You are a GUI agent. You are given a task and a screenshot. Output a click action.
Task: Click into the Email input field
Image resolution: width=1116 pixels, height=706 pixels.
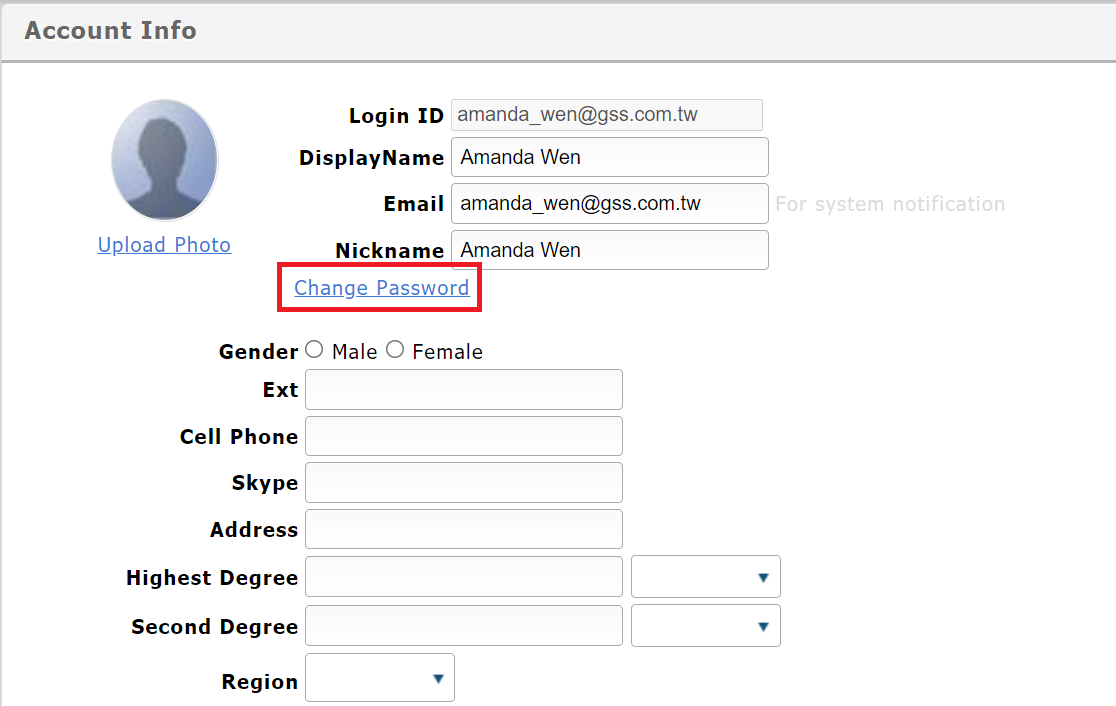click(x=609, y=203)
